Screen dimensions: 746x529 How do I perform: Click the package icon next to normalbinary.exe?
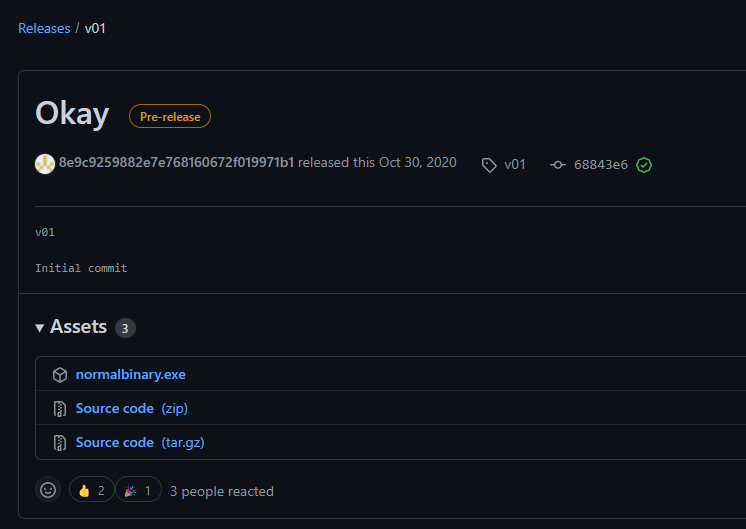coord(60,375)
